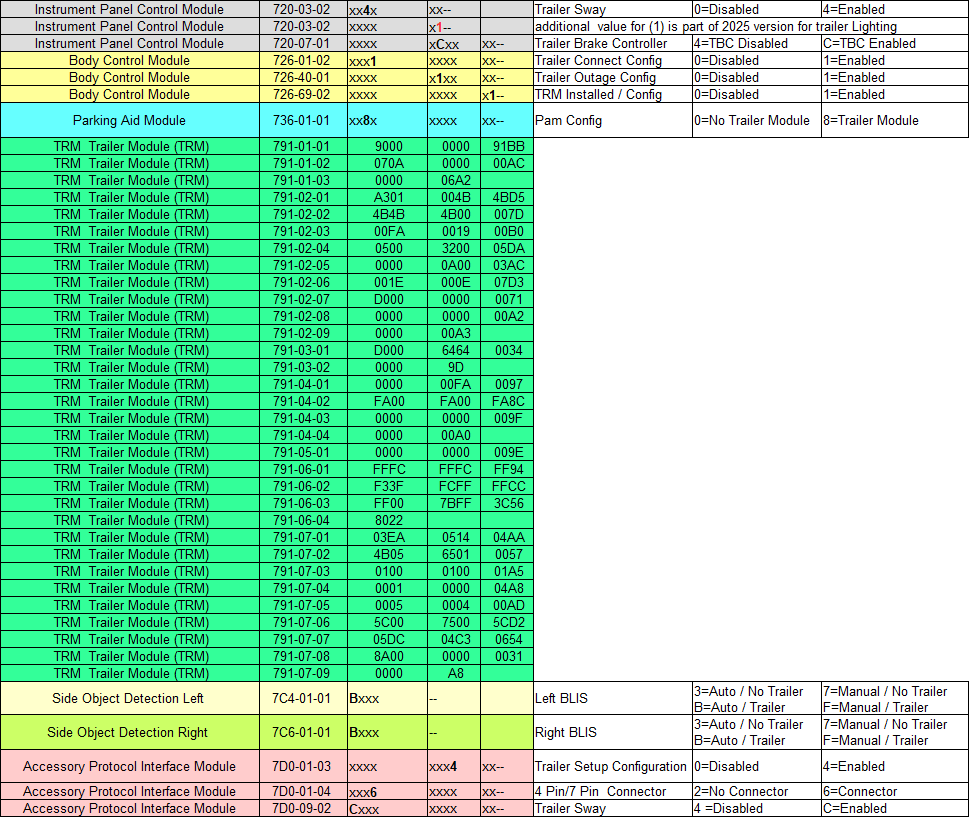Image resolution: width=974 pixels, height=824 pixels.
Task: Select the value 7BFF
Action: point(455,503)
